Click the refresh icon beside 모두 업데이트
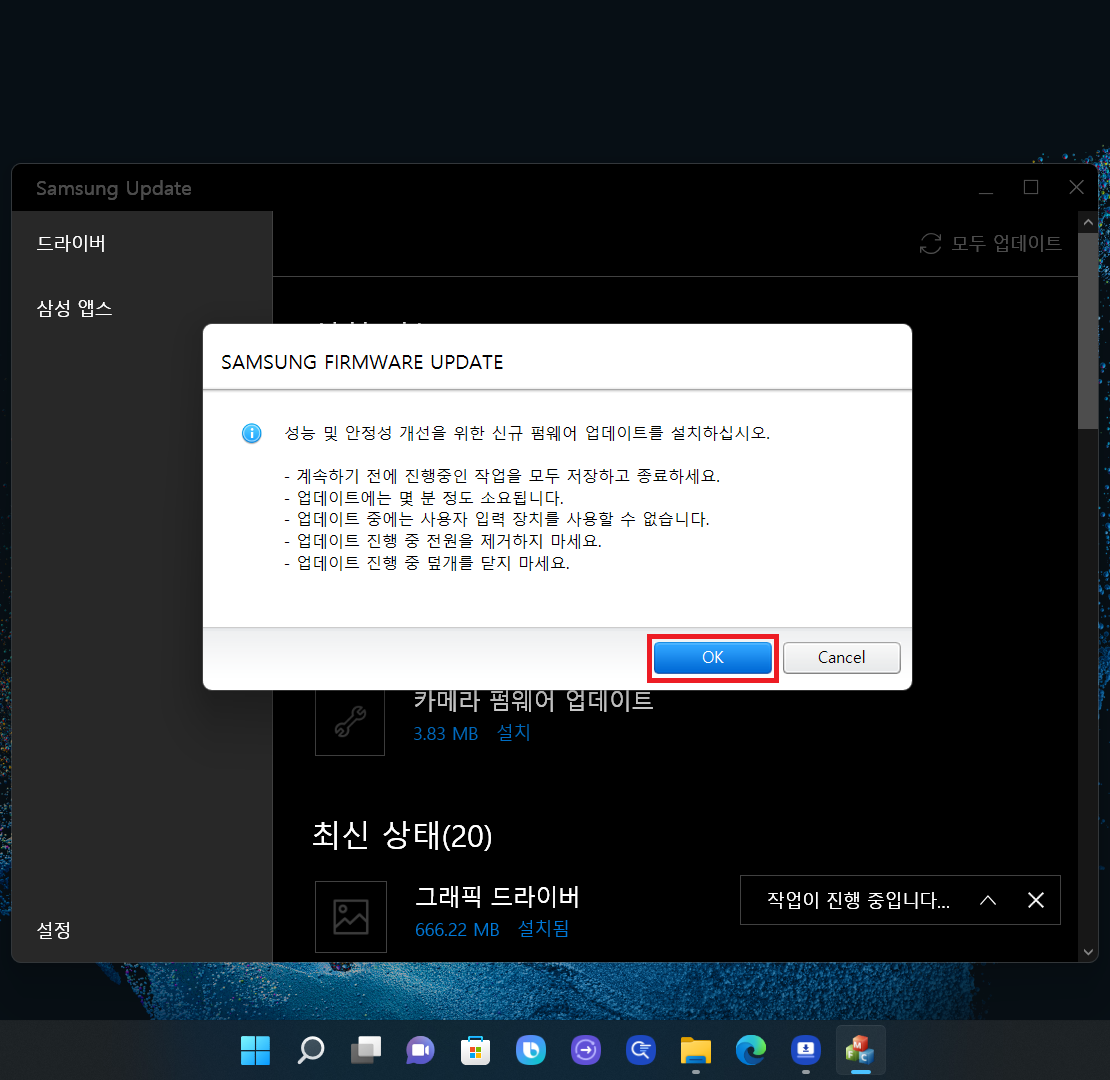 click(x=930, y=243)
